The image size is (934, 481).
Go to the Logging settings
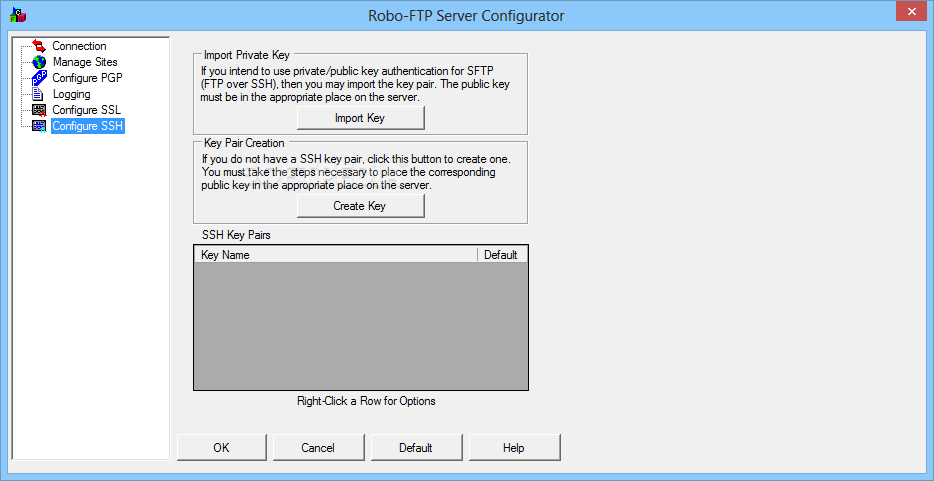71,94
